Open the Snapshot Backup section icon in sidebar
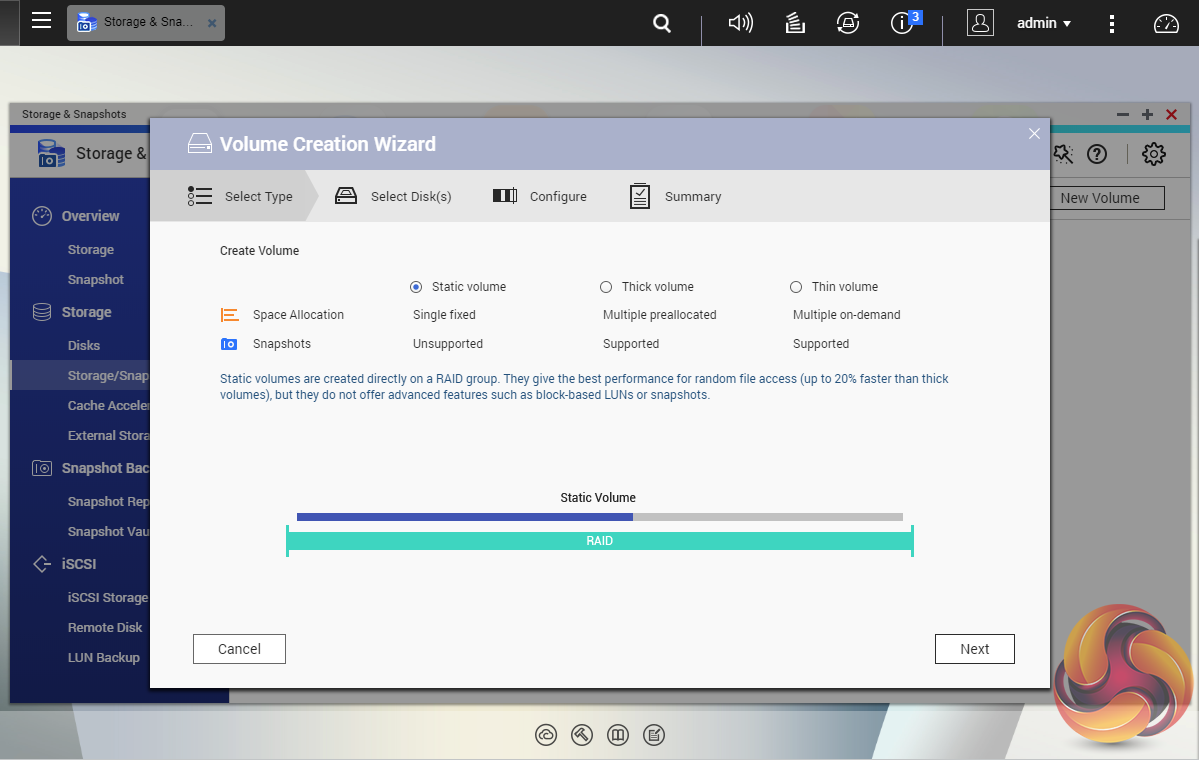 [x=41, y=468]
